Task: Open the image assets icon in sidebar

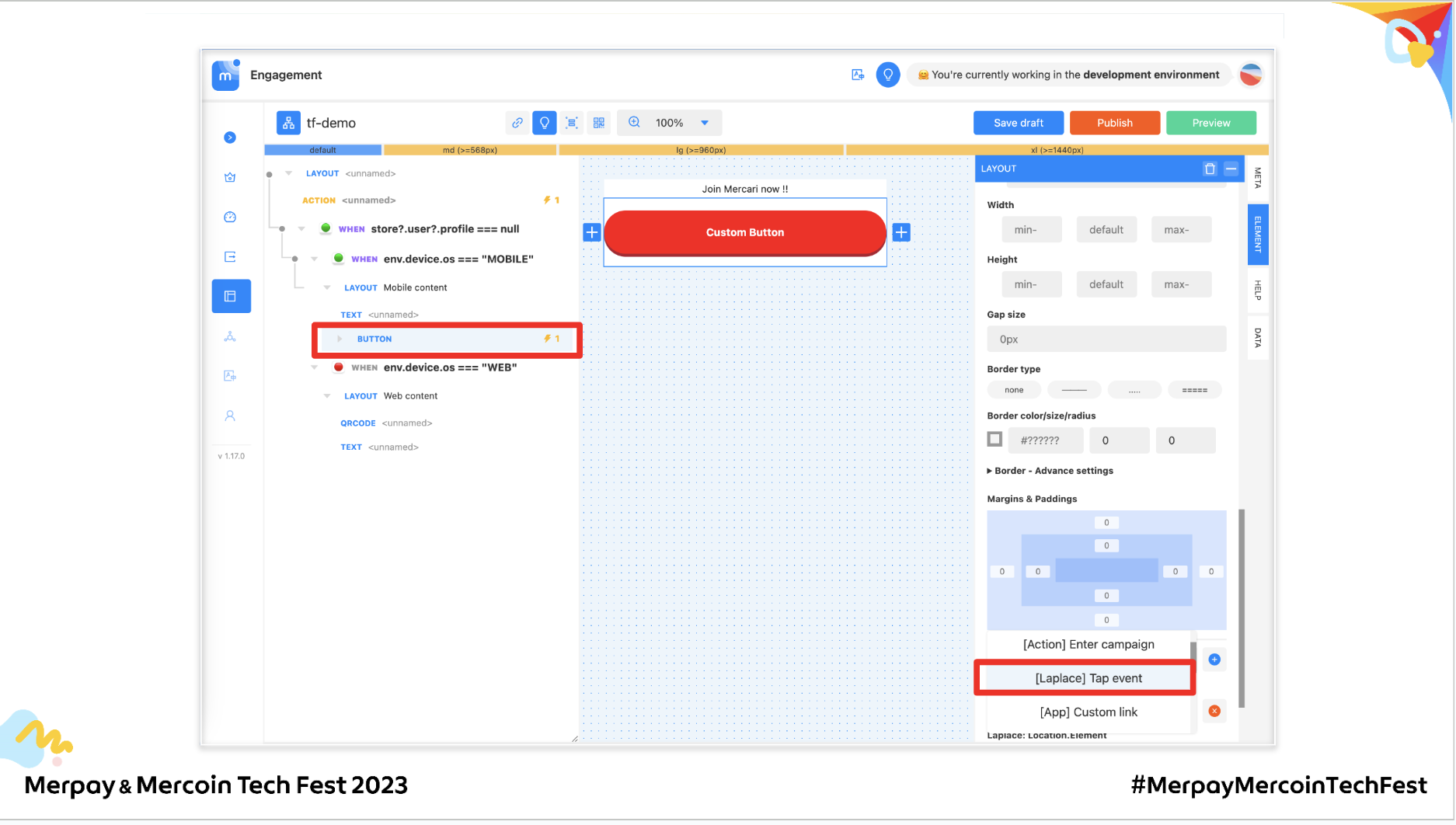Action: (x=230, y=376)
